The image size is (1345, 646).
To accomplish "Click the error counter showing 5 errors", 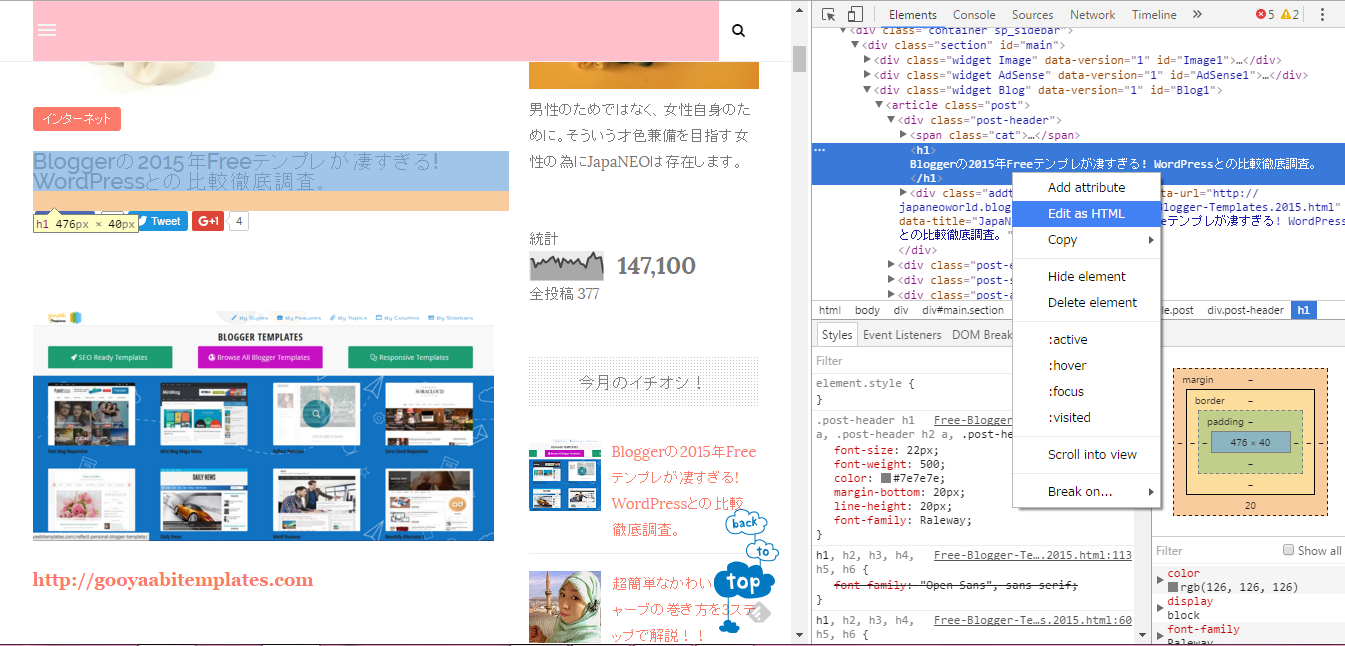I will click(x=1262, y=14).
